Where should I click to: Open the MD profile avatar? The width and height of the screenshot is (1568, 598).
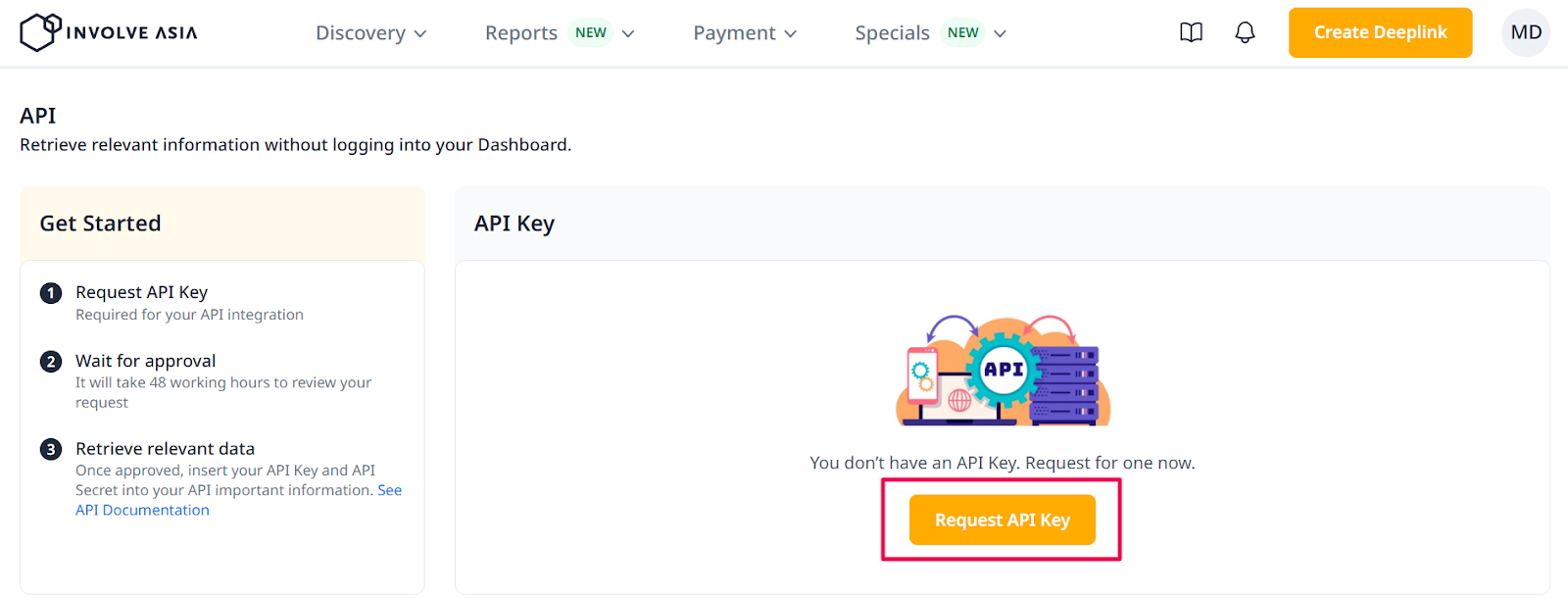[1525, 32]
